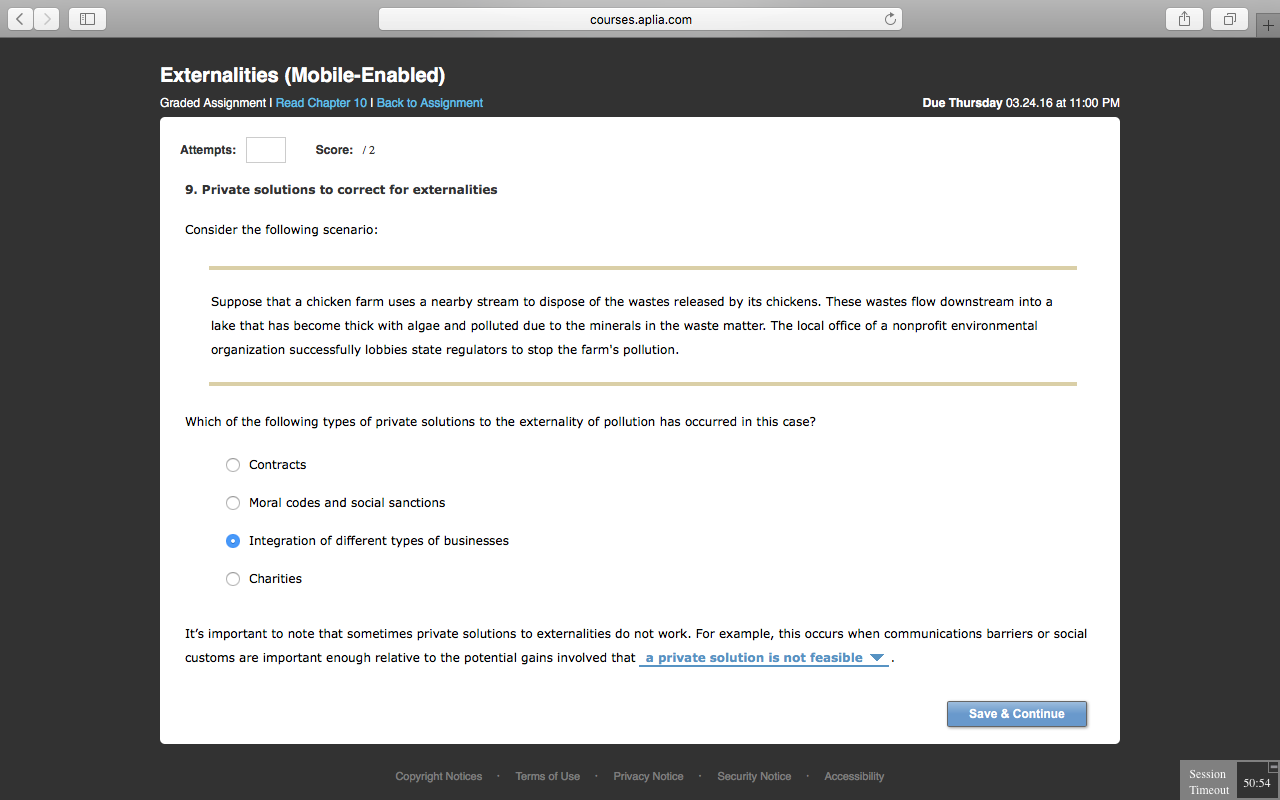Reload the page with refresh icon
Image resolution: width=1280 pixels, height=800 pixels.
pos(889,19)
